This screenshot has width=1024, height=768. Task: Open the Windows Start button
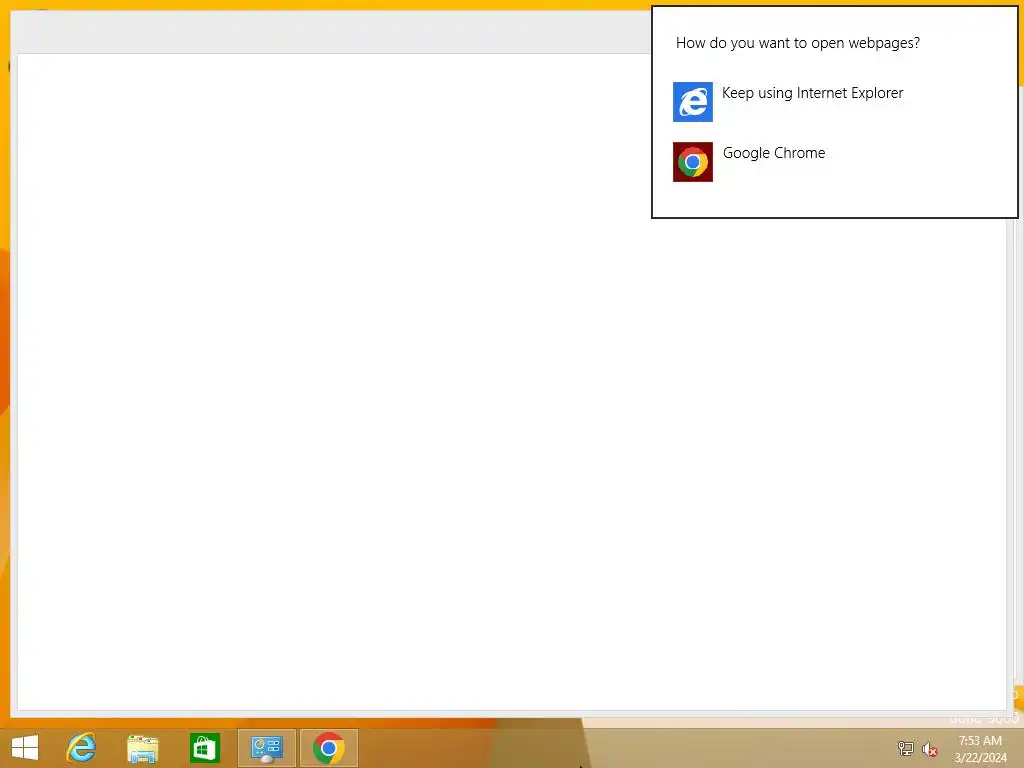(x=25, y=748)
